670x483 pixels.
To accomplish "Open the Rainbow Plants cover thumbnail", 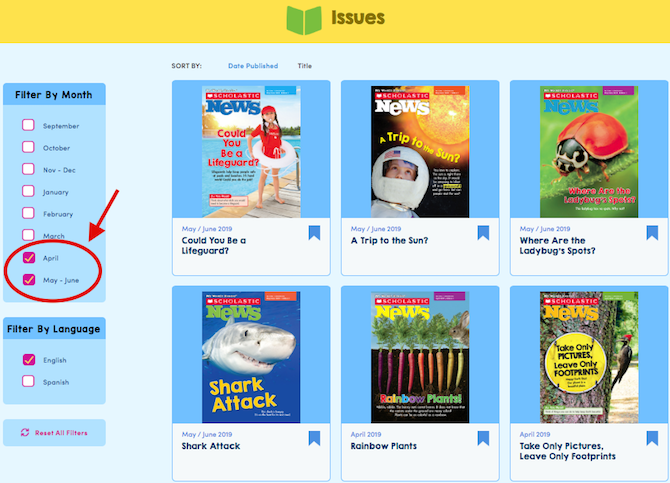I will click(420, 357).
